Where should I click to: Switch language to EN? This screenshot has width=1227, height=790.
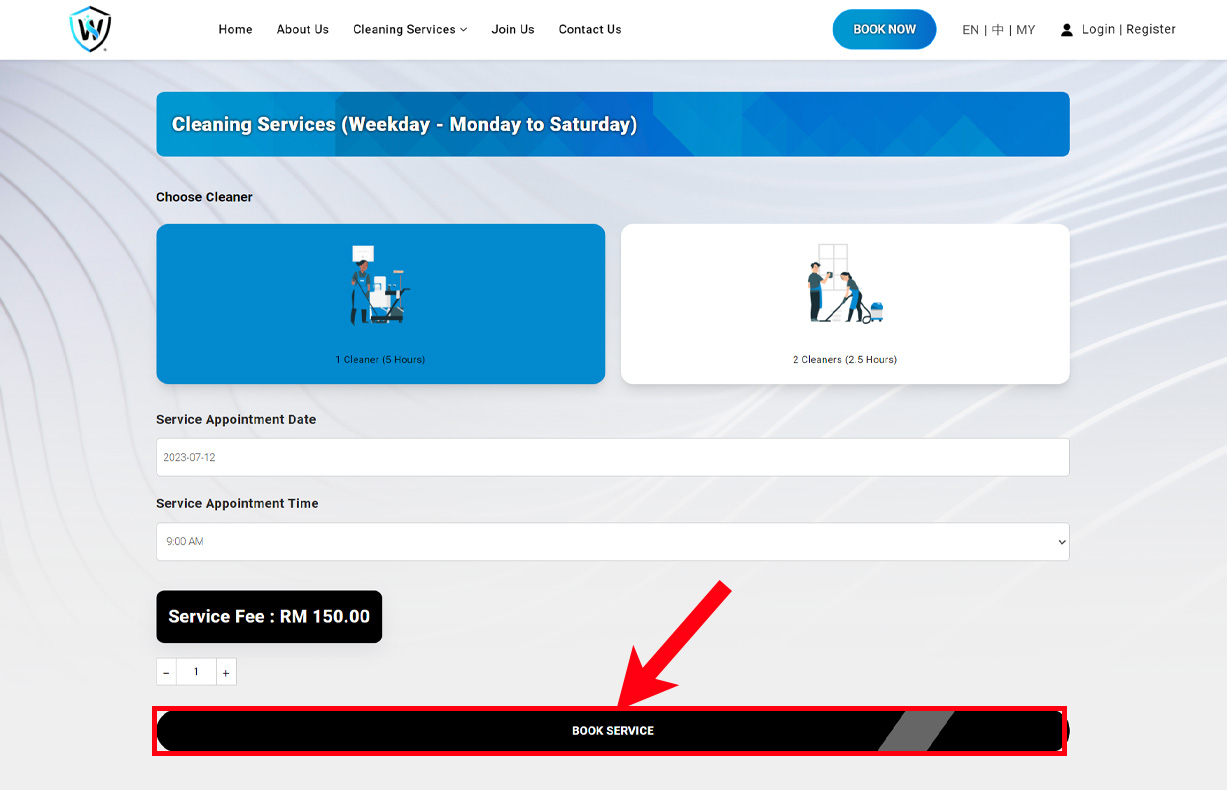970,30
